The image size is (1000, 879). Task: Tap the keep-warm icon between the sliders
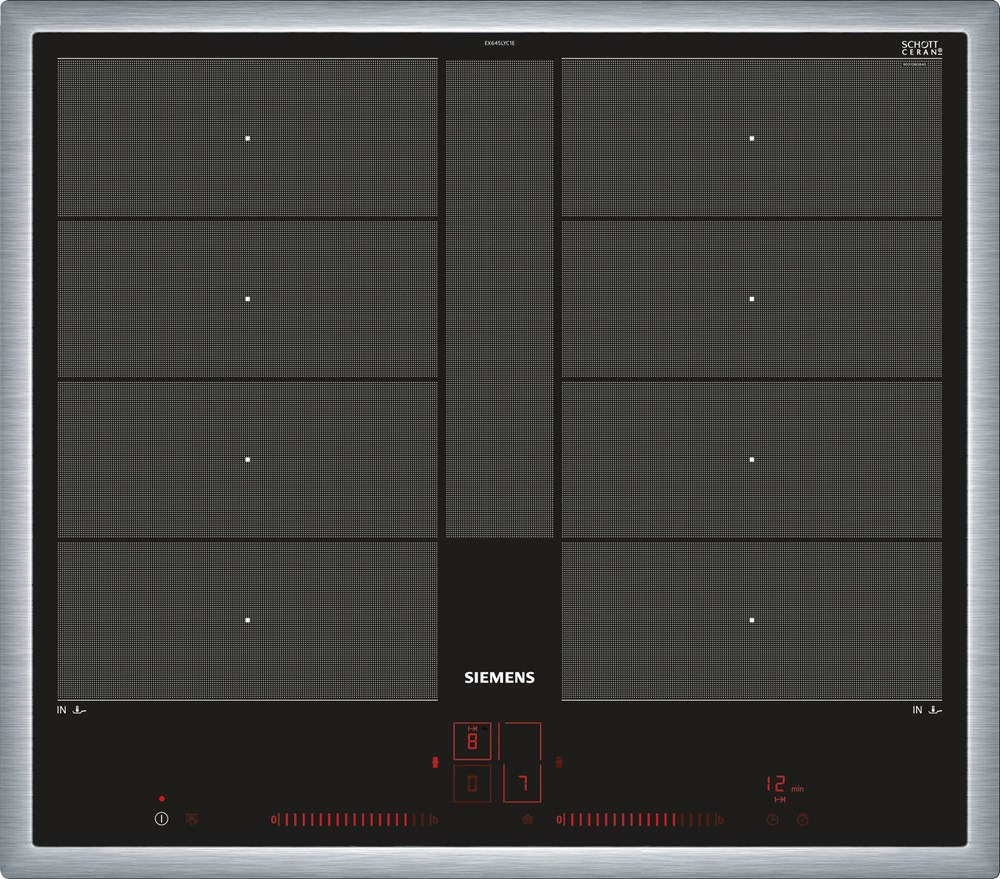click(x=527, y=820)
